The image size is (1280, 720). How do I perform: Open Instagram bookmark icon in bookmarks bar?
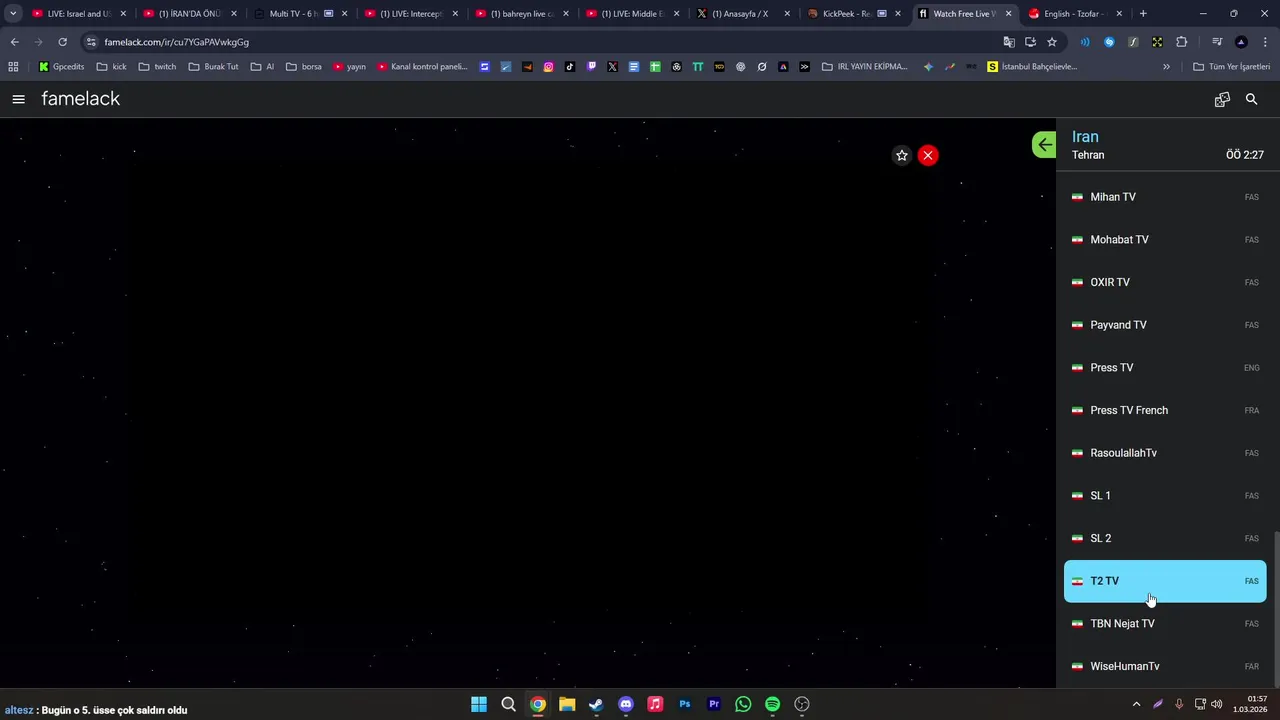click(x=549, y=67)
